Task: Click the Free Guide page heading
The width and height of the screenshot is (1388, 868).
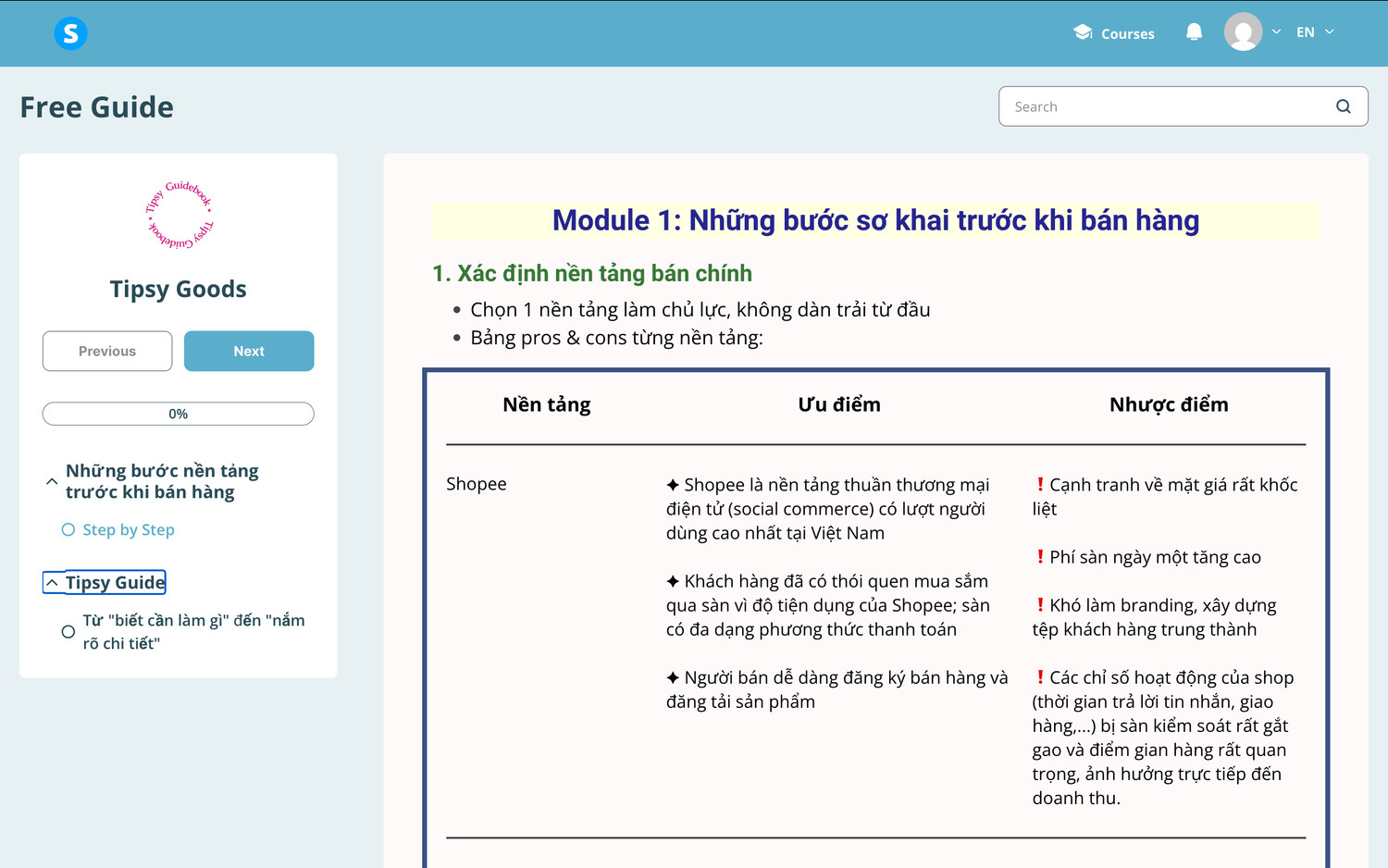Action: 97,107
